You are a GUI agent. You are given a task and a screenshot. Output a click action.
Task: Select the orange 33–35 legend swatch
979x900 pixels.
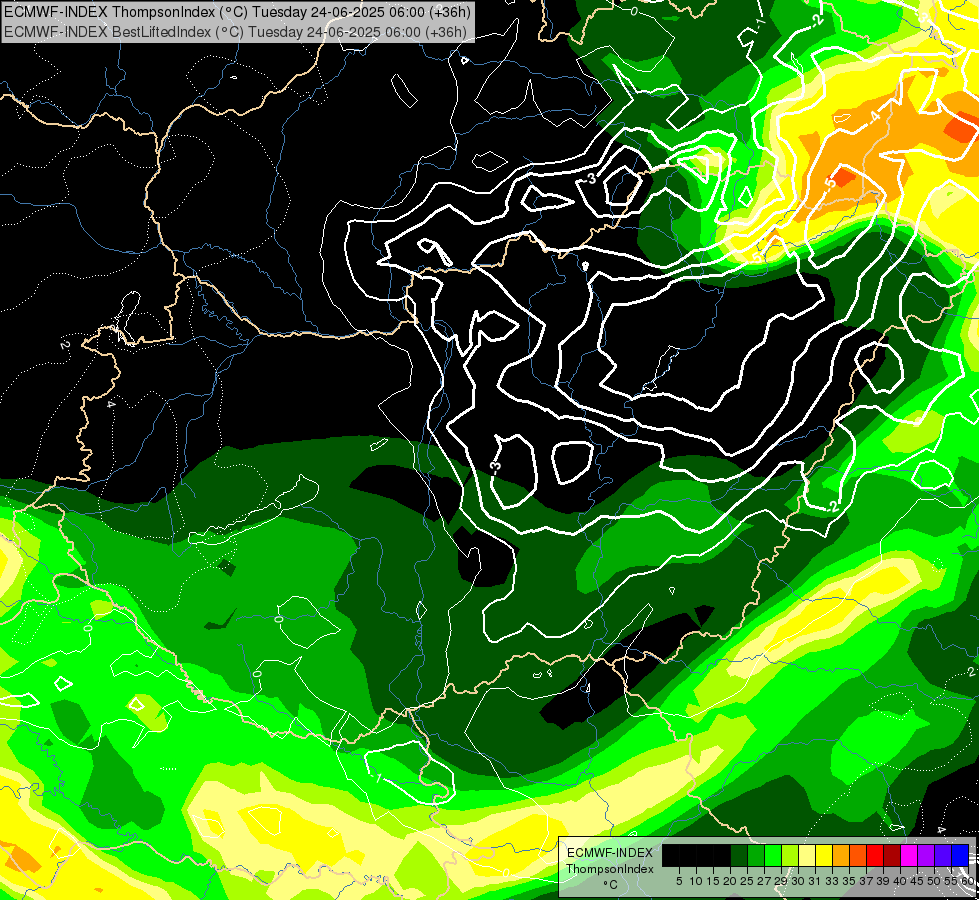pos(841,855)
